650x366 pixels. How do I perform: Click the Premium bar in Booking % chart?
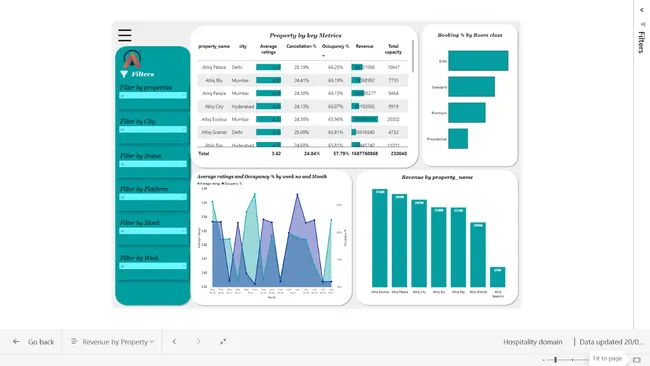click(467, 113)
